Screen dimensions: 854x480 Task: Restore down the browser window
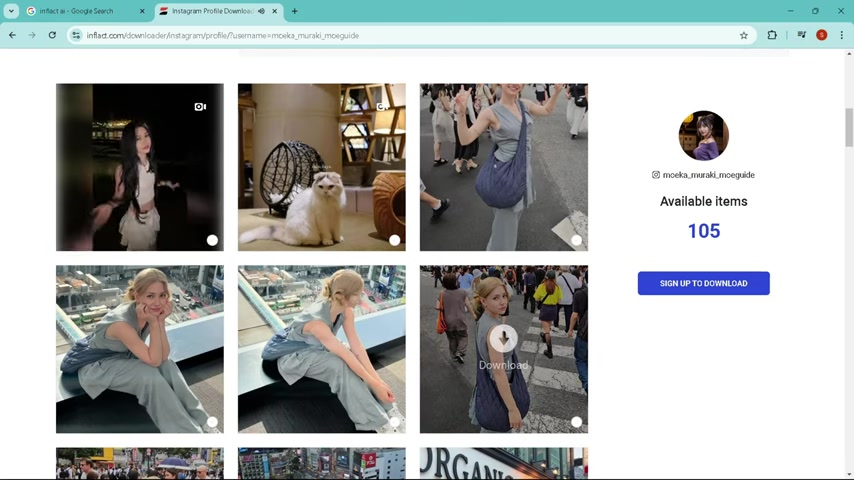click(815, 11)
